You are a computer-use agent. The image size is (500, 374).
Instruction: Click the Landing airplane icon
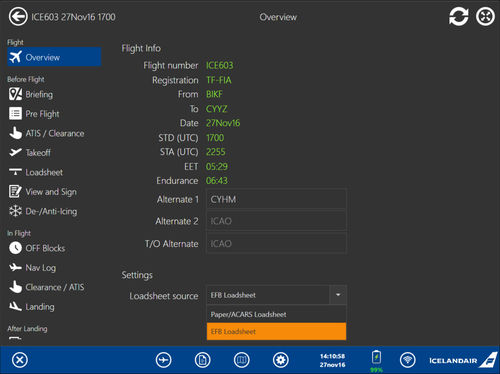click(15, 306)
